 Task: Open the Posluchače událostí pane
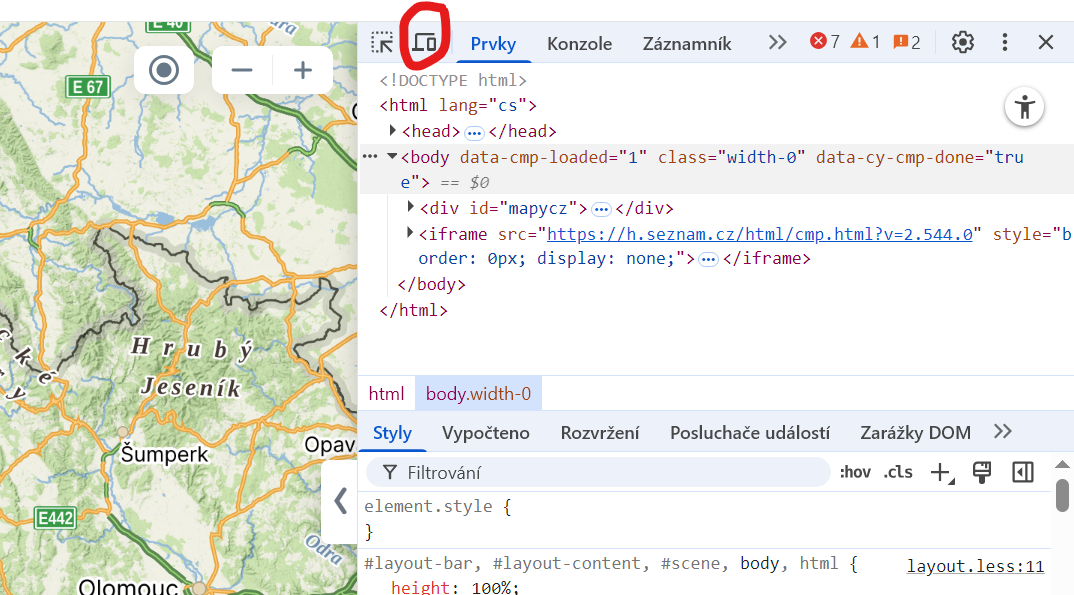(750, 433)
